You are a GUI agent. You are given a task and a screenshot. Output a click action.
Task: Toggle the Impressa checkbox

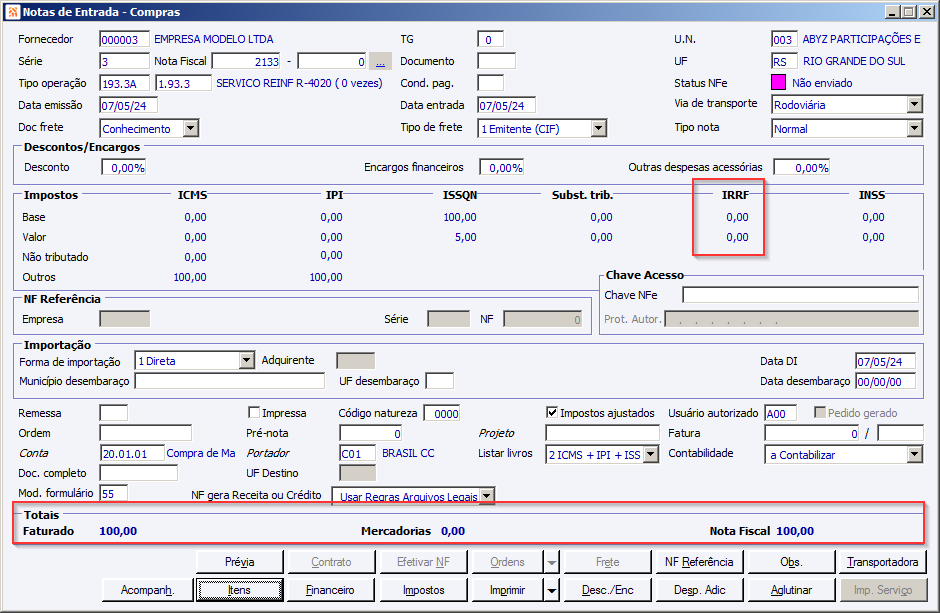click(254, 413)
